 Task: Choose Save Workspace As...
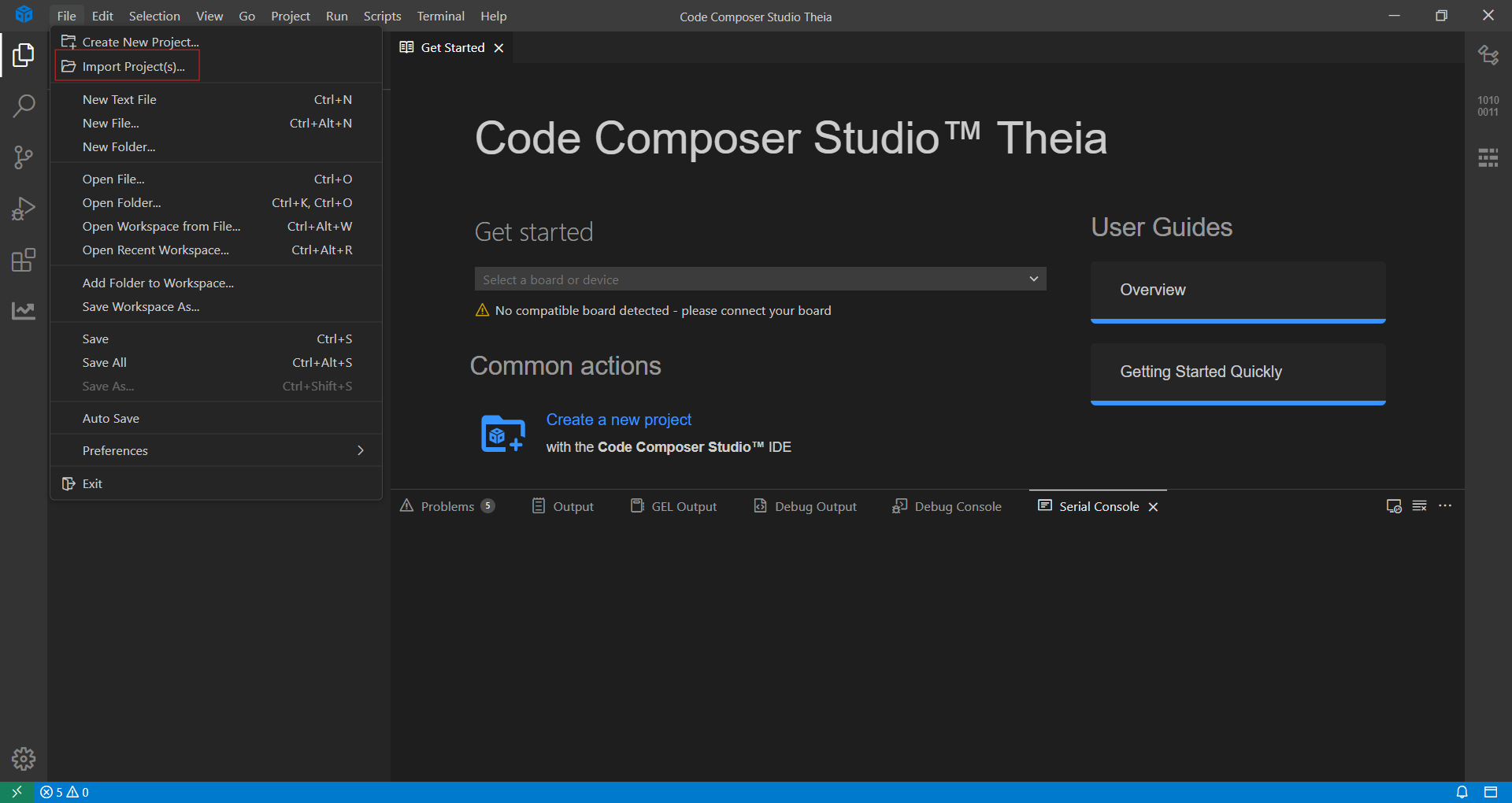tap(217, 307)
